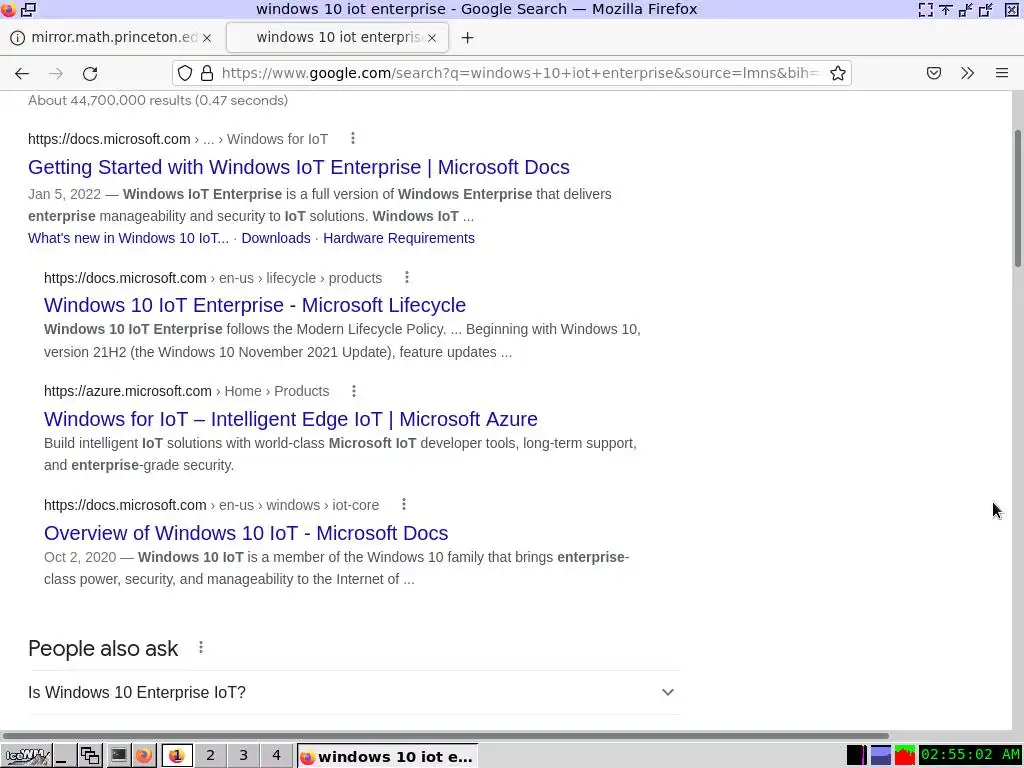Switch to workspace 3
1024x768 pixels.
244,756
